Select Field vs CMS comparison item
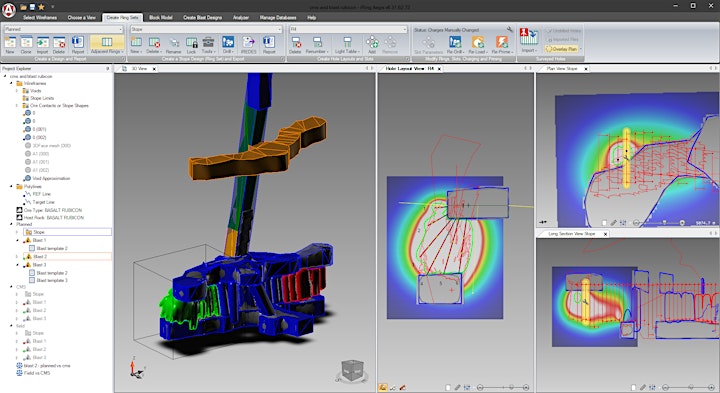This screenshot has height=393, width=720. [37, 373]
